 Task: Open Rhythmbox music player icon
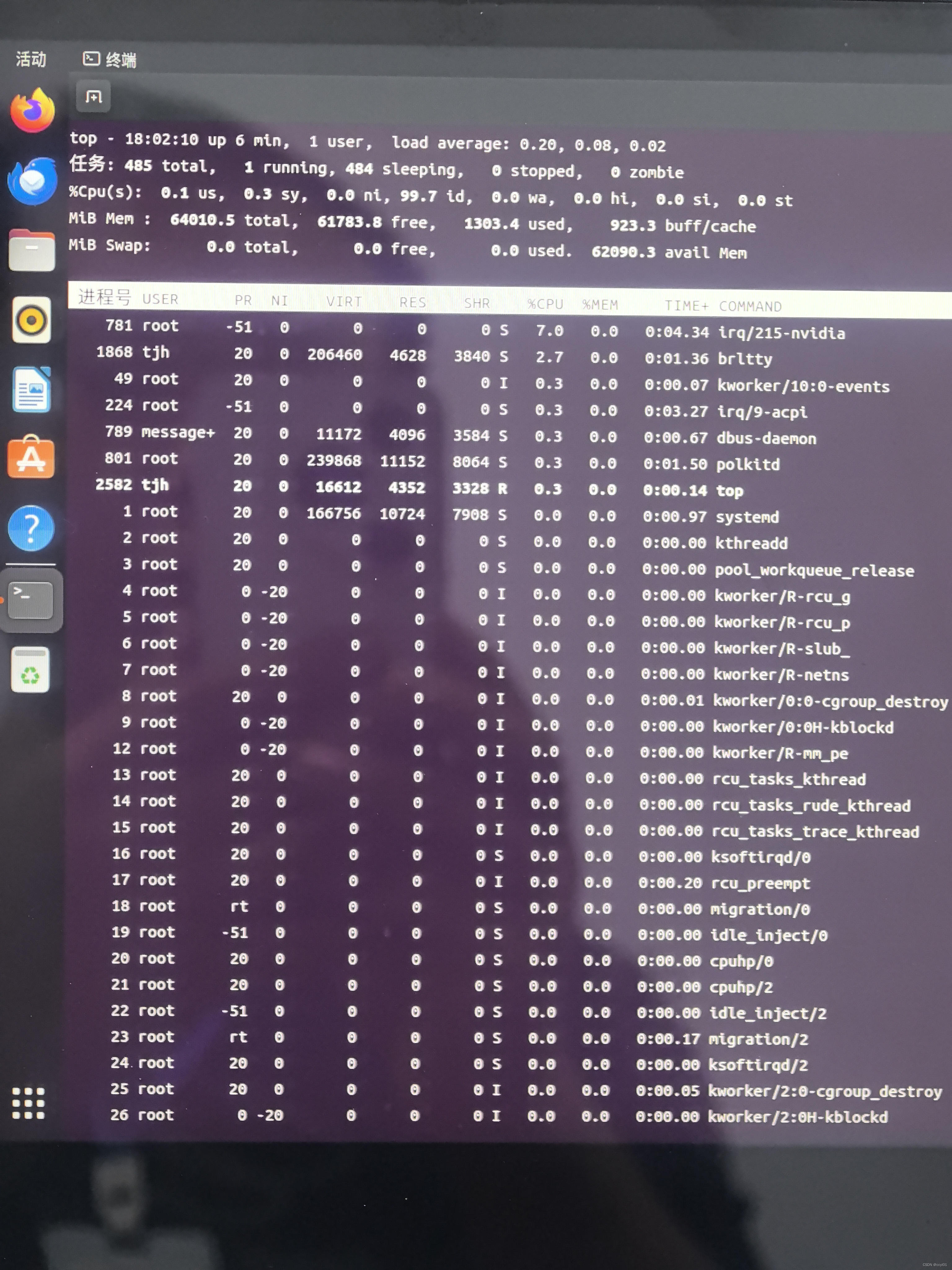pos(32,320)
